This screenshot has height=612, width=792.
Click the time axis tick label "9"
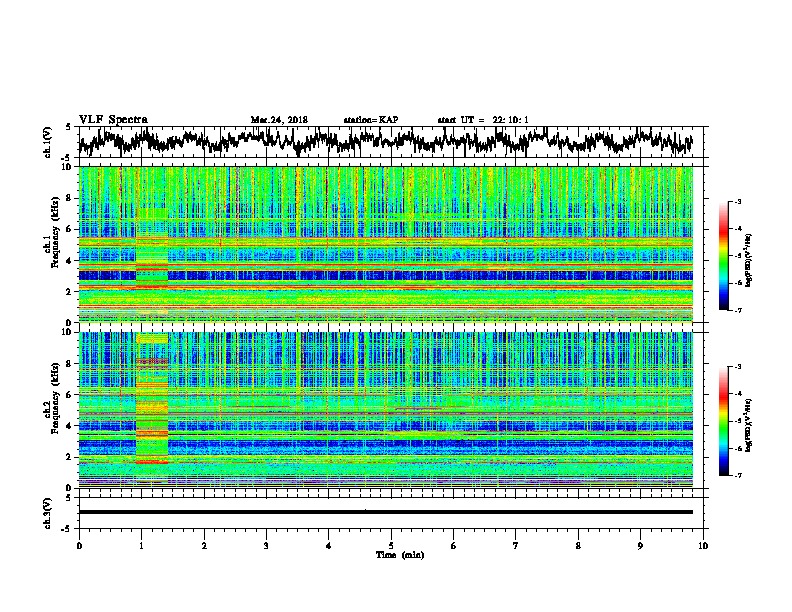(x=640, y=546)
